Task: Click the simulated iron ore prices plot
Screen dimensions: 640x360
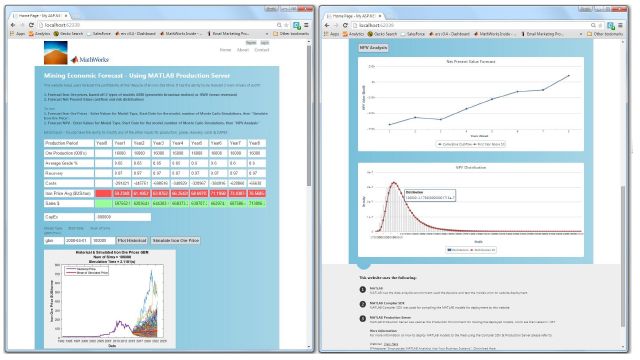Action: click(x=110, y=299)
